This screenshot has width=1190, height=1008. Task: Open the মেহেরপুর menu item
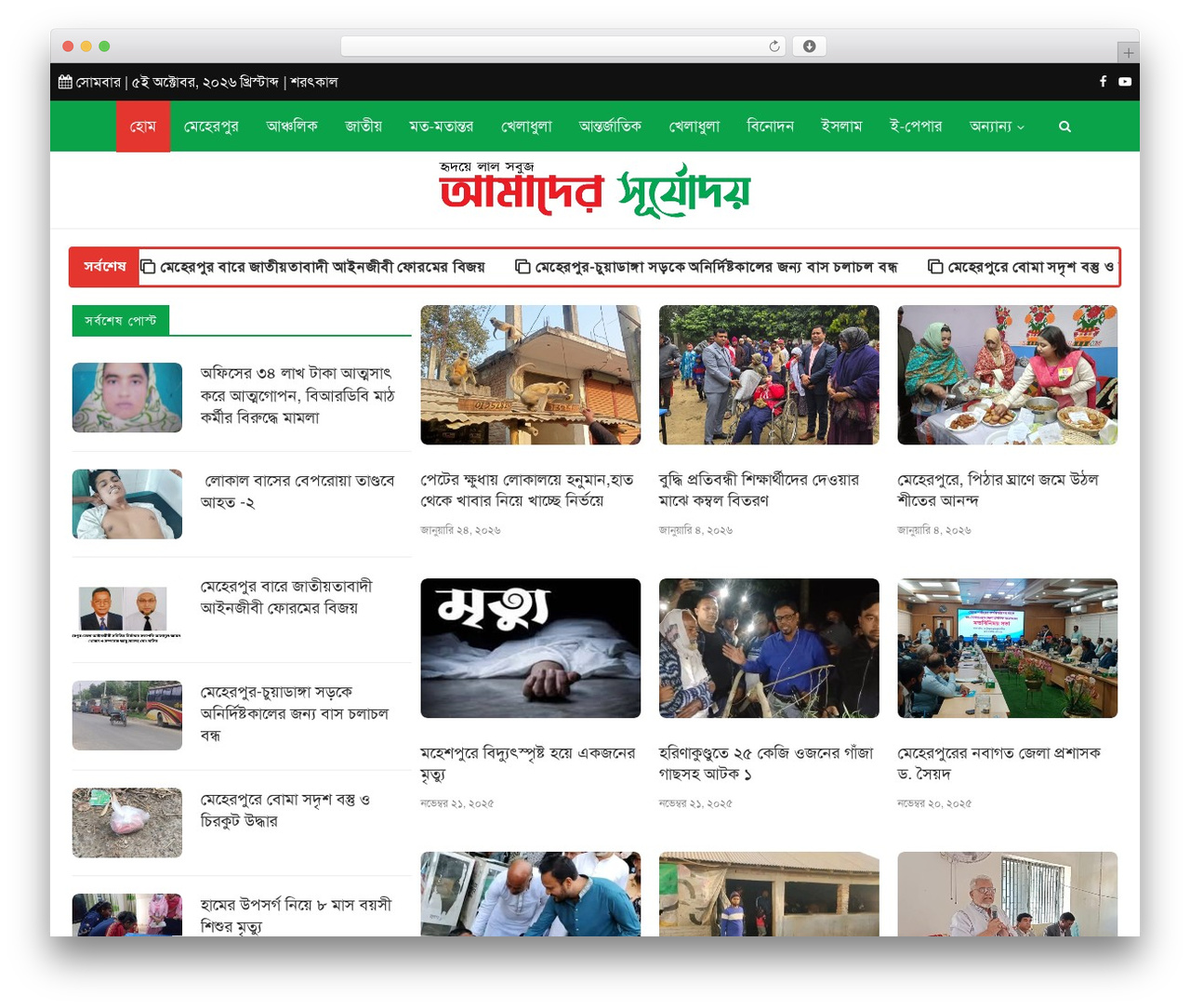[211, 126]
